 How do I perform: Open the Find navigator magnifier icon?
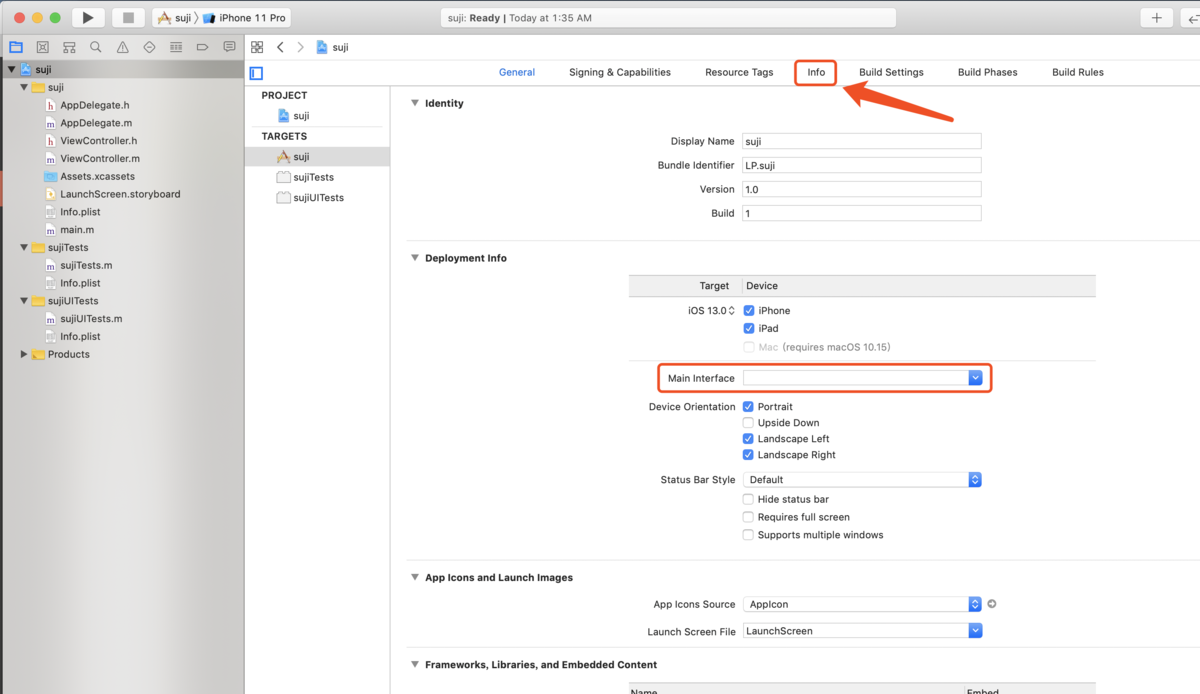[x=96, y=47]
